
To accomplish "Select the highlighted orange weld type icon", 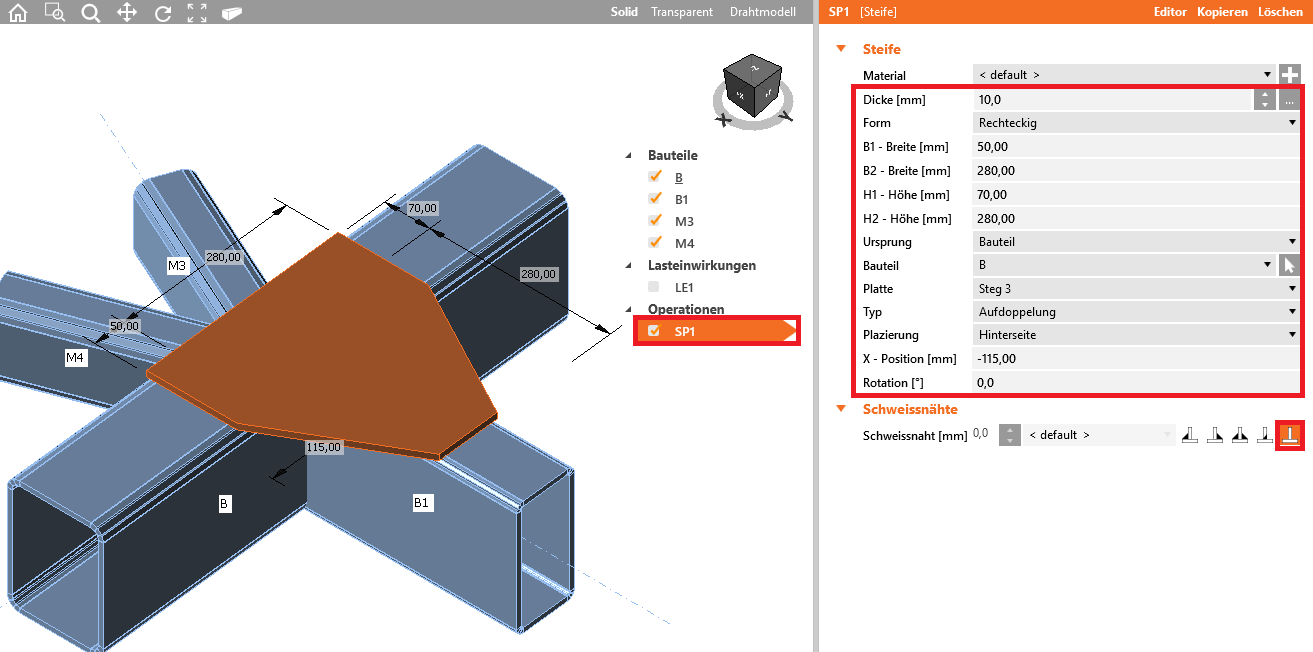I will point(1289,435).
